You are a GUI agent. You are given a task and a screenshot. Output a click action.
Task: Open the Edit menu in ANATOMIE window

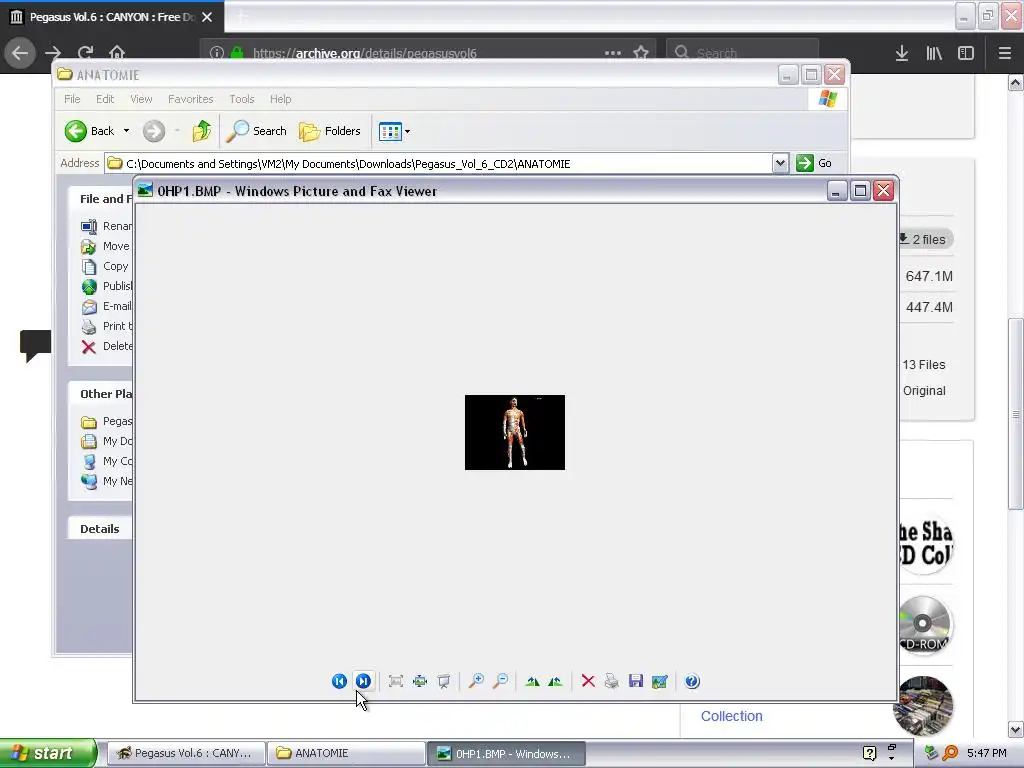click(105, 99)
